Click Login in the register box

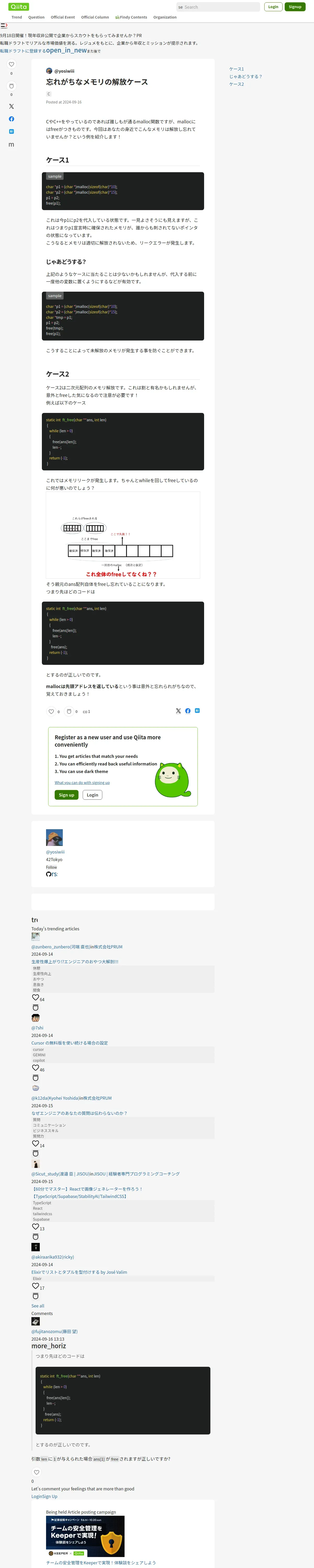[92, 795]
